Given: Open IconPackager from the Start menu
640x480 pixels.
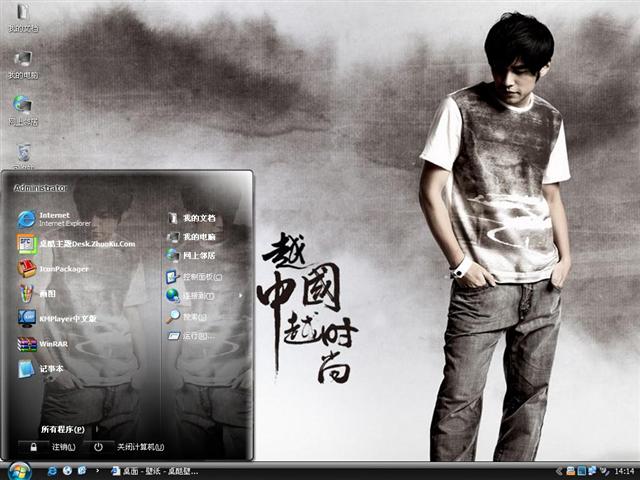Looking at the screenshot, I should pyautogui.click(x=53, y=269).
